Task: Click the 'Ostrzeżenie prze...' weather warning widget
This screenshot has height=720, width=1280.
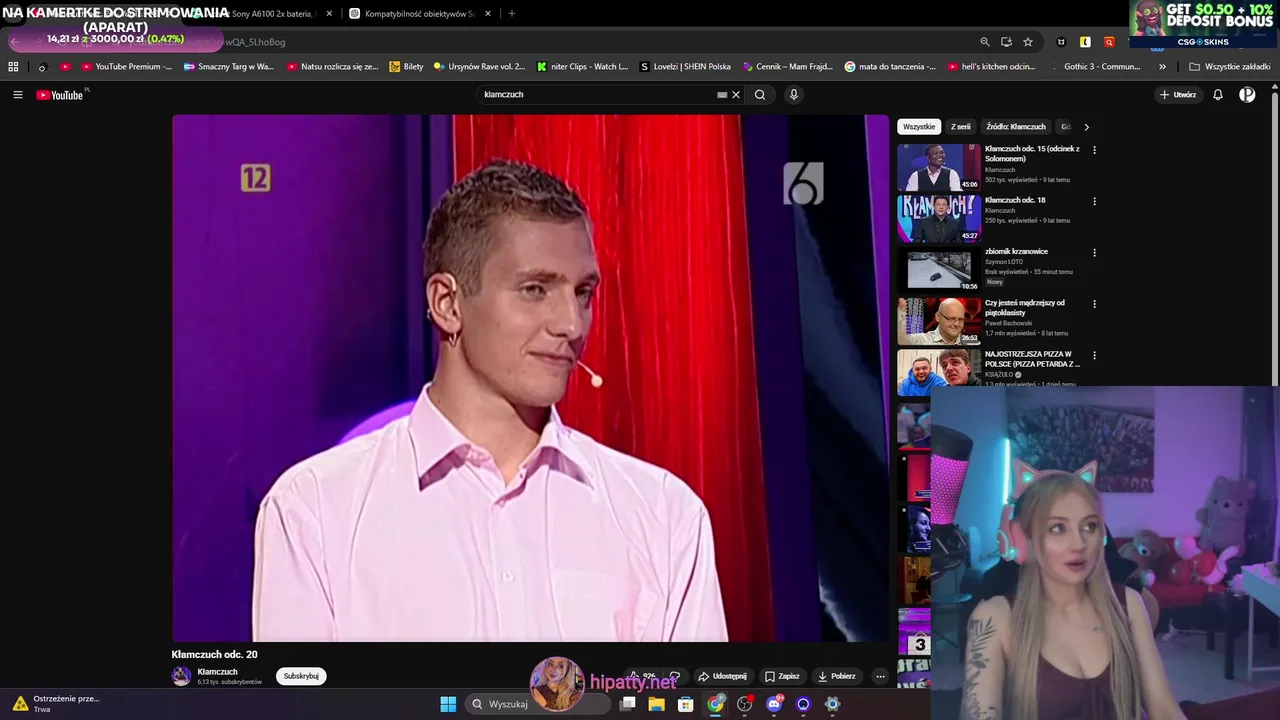Action: point(55,704)
